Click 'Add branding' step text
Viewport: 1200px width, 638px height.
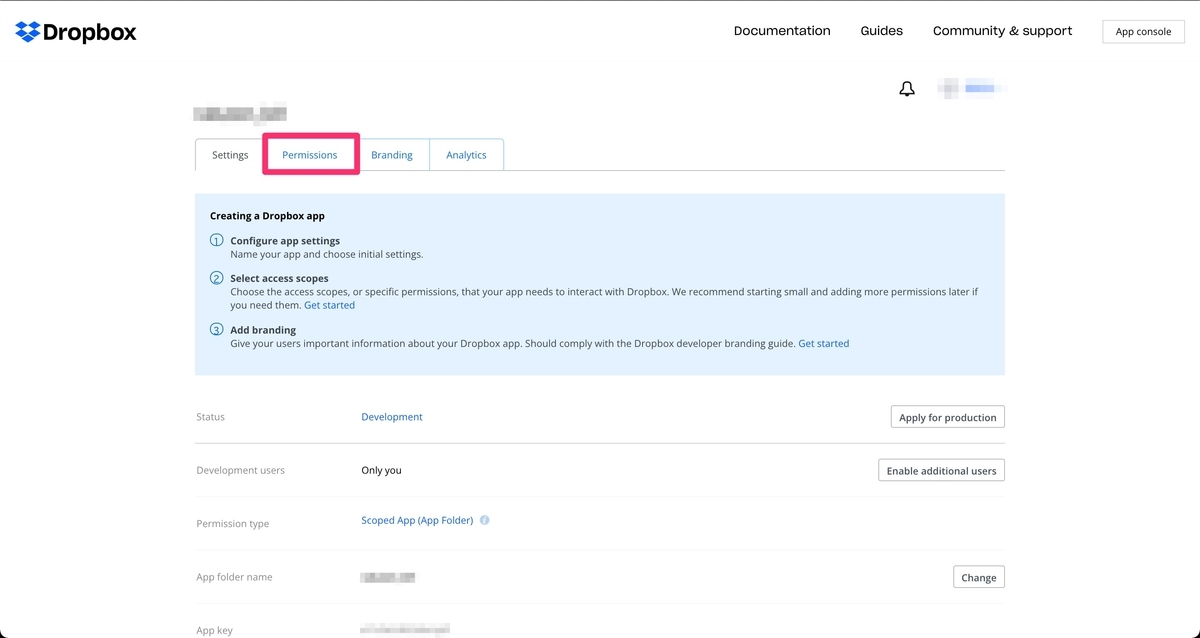(263, 330)
